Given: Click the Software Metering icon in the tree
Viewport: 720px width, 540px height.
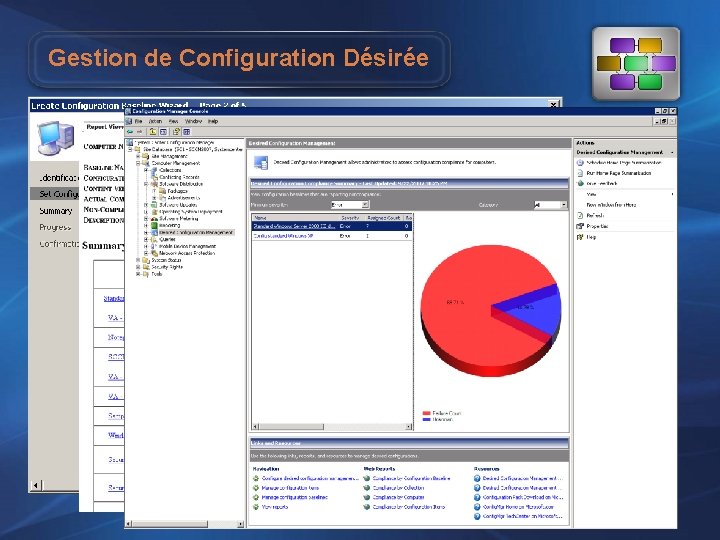Looking at the screenshot, I should [x=155, y=219].
